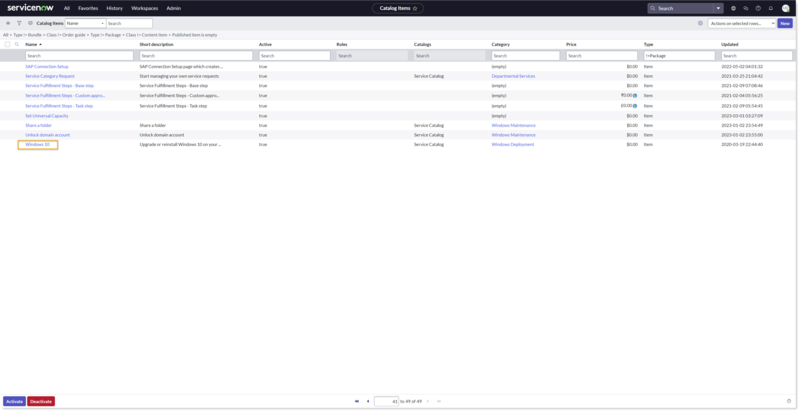The width and height of the screenshot is (800, 412).
Task: Open Service Category Request item
Action: coord(50,76)
